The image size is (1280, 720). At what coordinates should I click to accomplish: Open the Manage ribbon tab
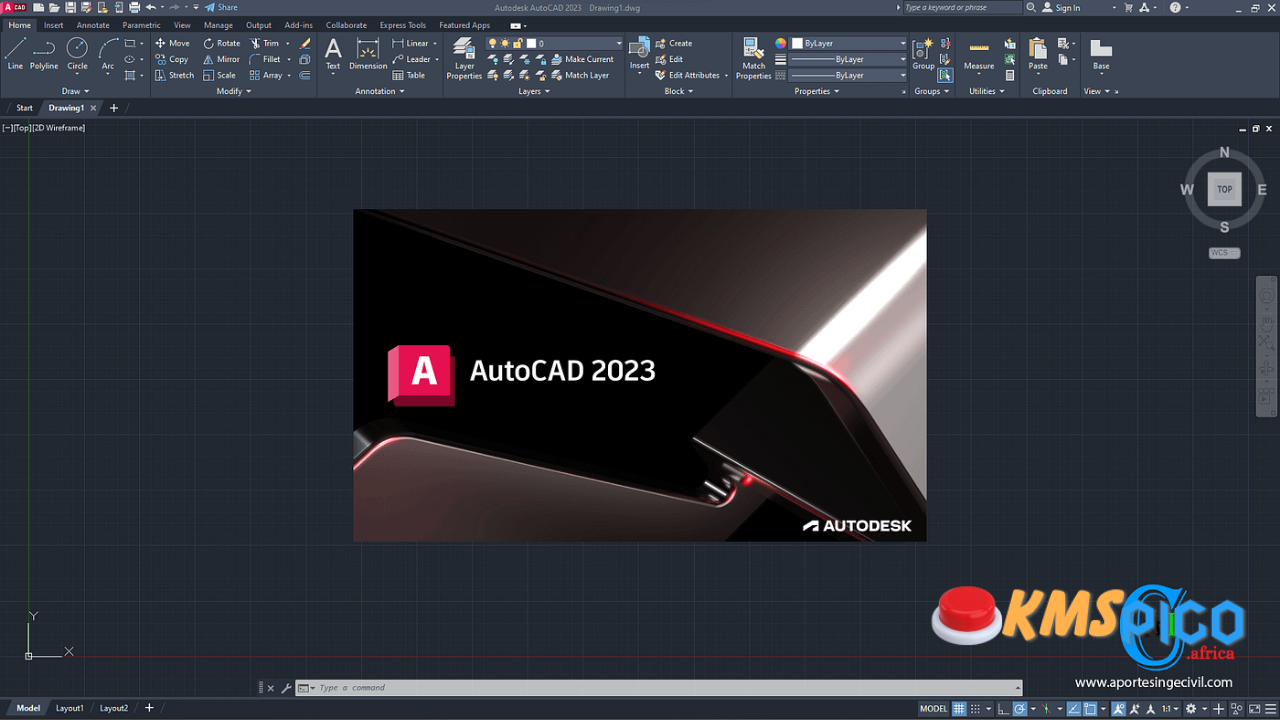pos(218,25)
